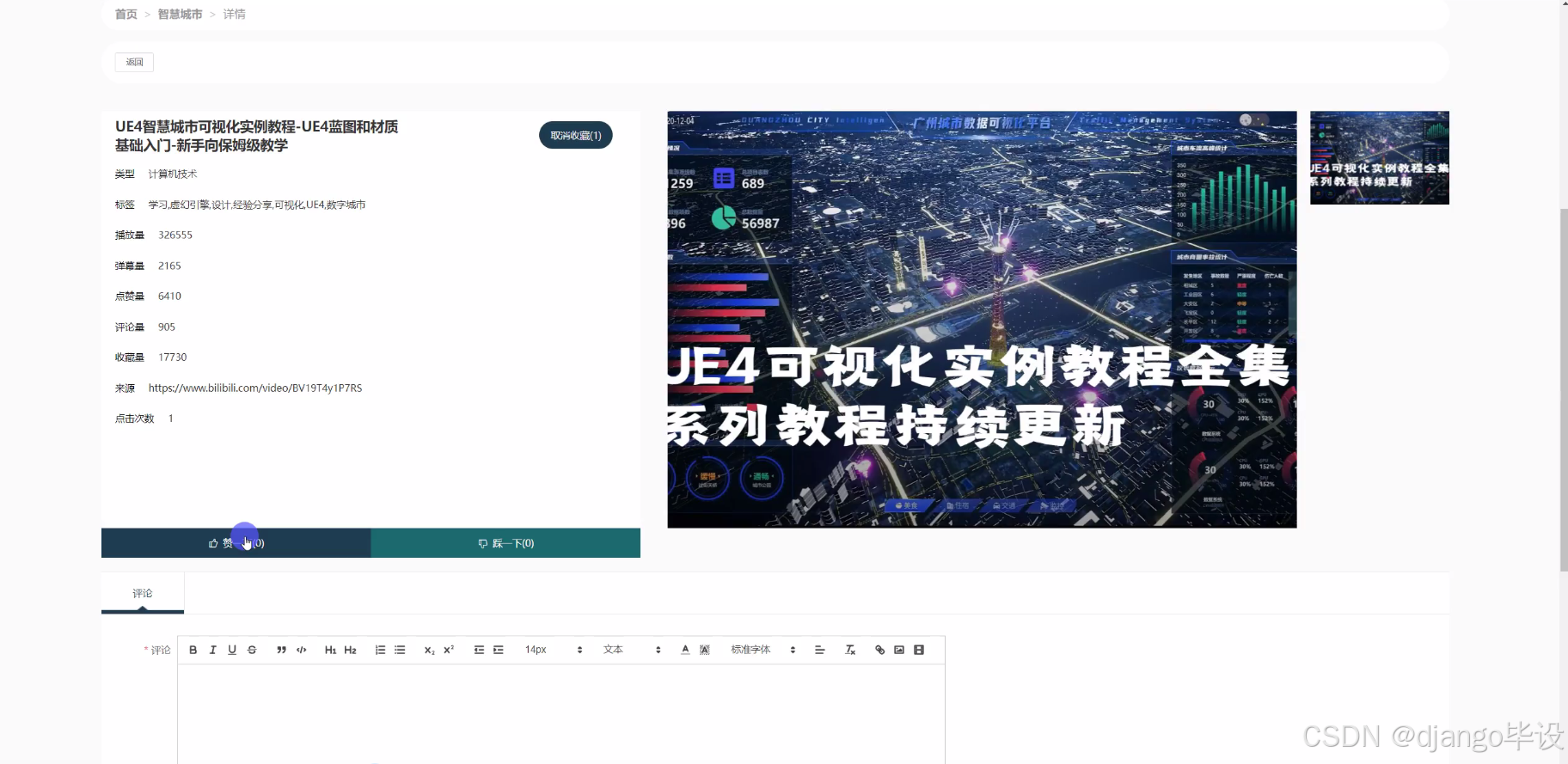The height and width of the screenshot is (764, 1568).
Task: Go to 首页 in the breadcrumb
Action: point(126,15)
